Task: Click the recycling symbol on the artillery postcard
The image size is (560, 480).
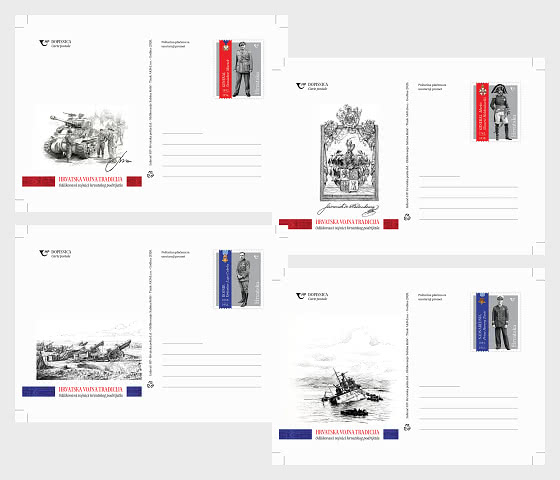Action: [x=150, y=385]
